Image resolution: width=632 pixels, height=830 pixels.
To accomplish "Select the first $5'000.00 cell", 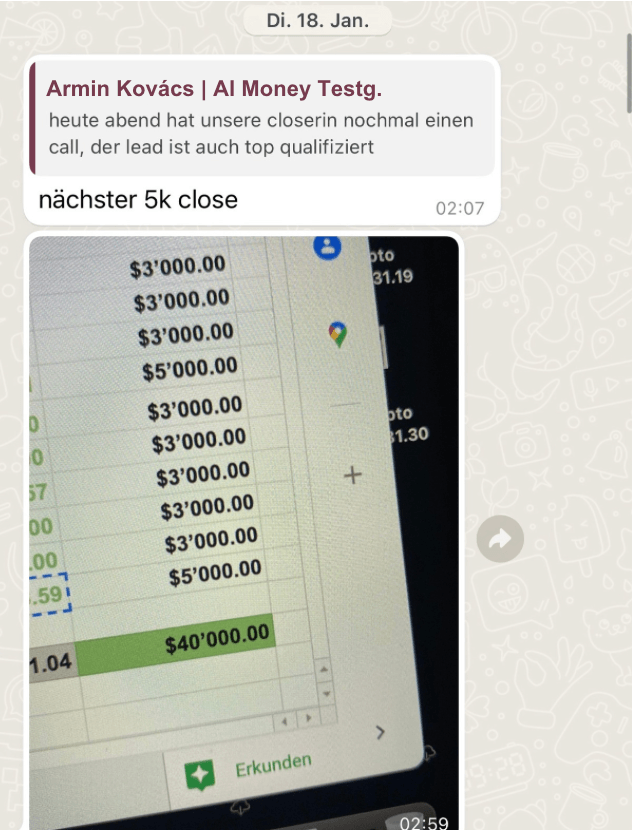I will 190,368.
